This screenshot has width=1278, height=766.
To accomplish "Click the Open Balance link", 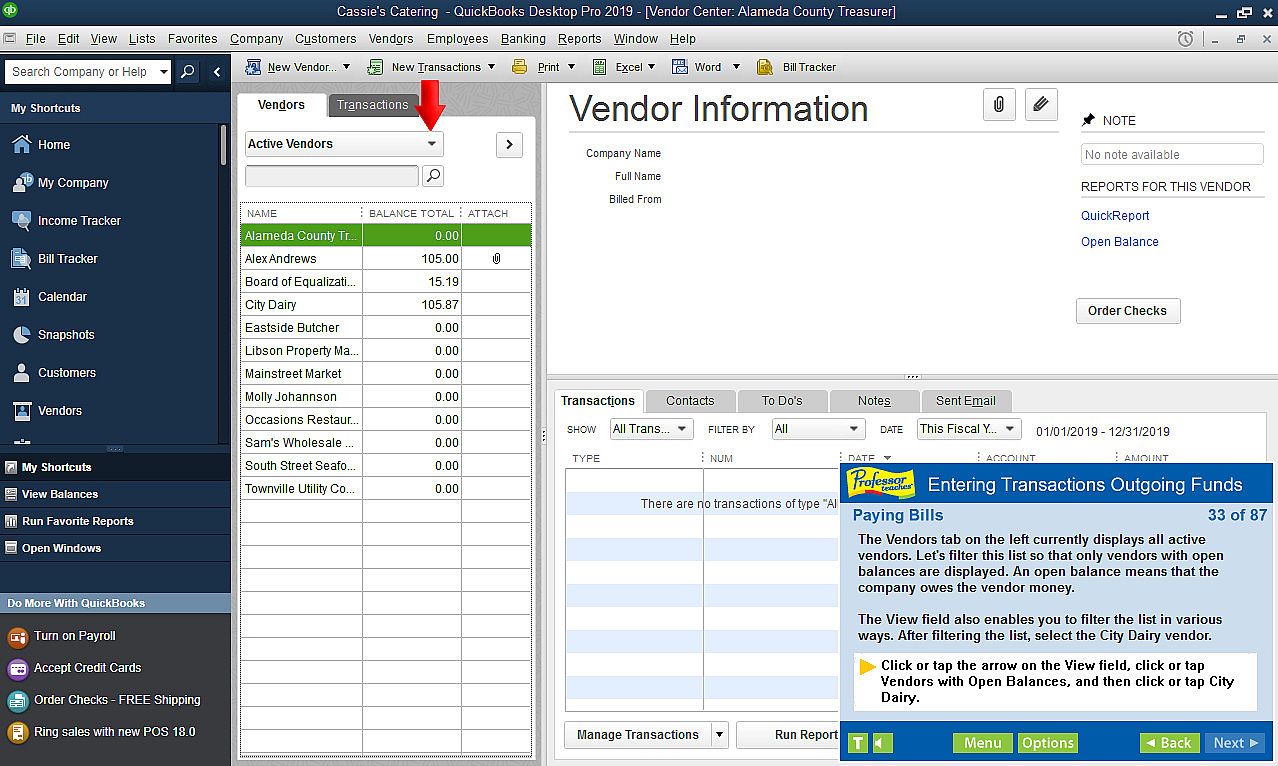I will pyautogui.click(x=1120, y=242).
